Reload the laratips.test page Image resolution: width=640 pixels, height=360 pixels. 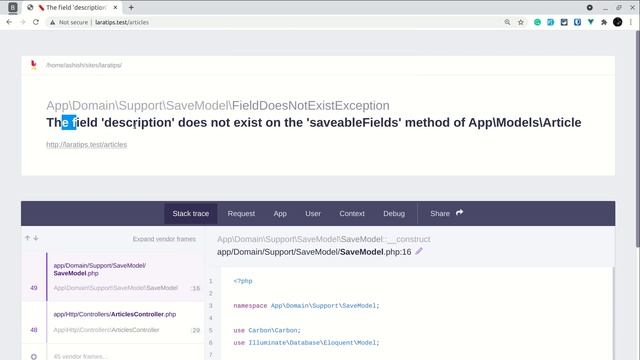[x=36, y=22]
